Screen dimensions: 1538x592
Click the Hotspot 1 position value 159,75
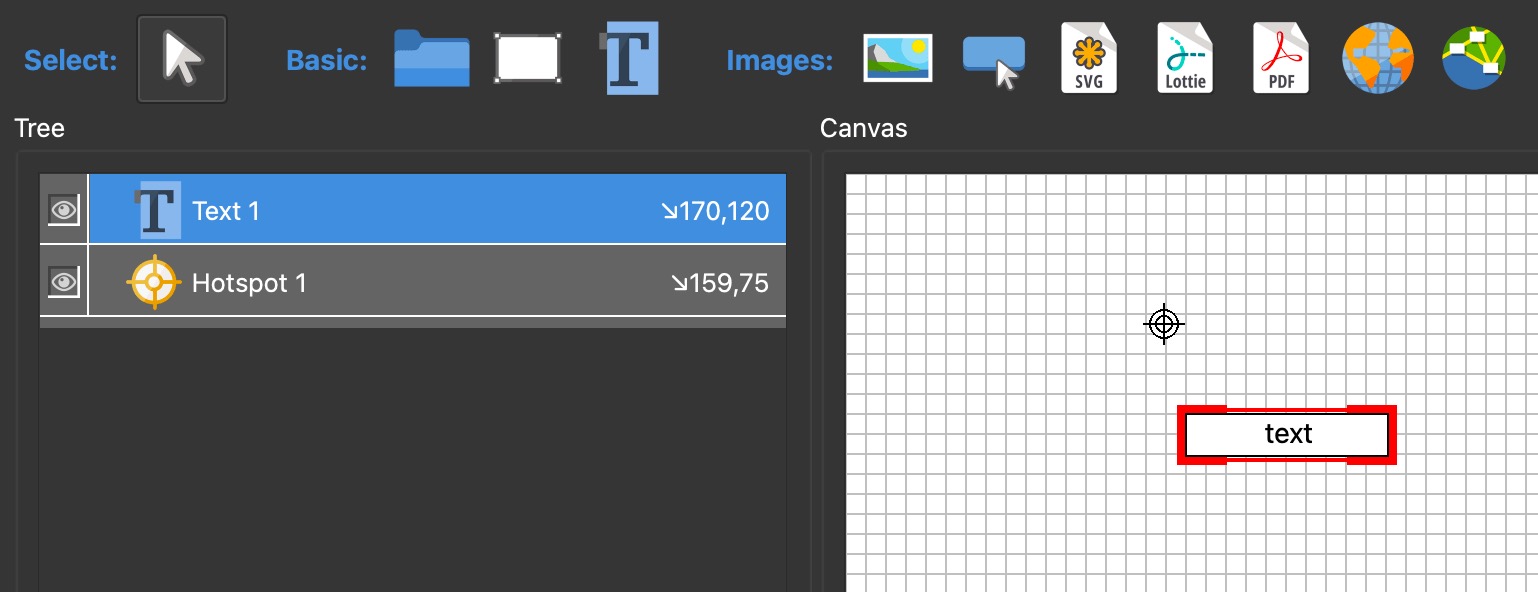point(720,283)
